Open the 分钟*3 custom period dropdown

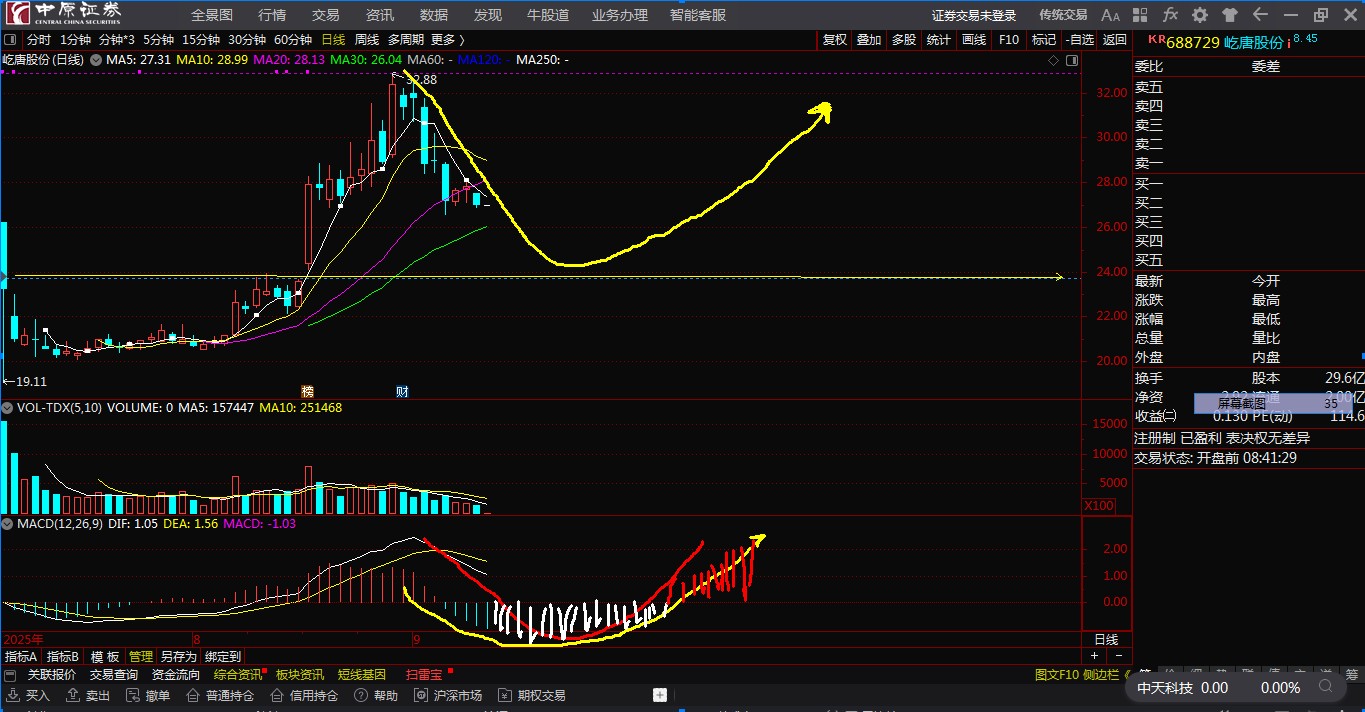[x=117, y=40]
